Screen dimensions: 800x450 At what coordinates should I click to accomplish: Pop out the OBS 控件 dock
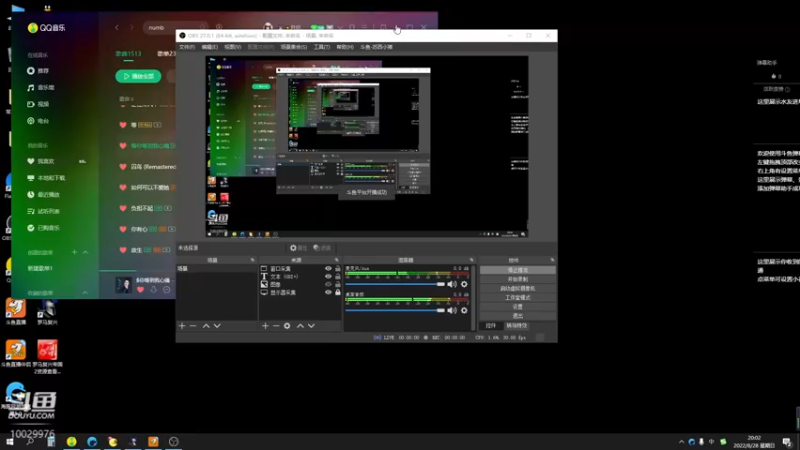coord(553,260)
